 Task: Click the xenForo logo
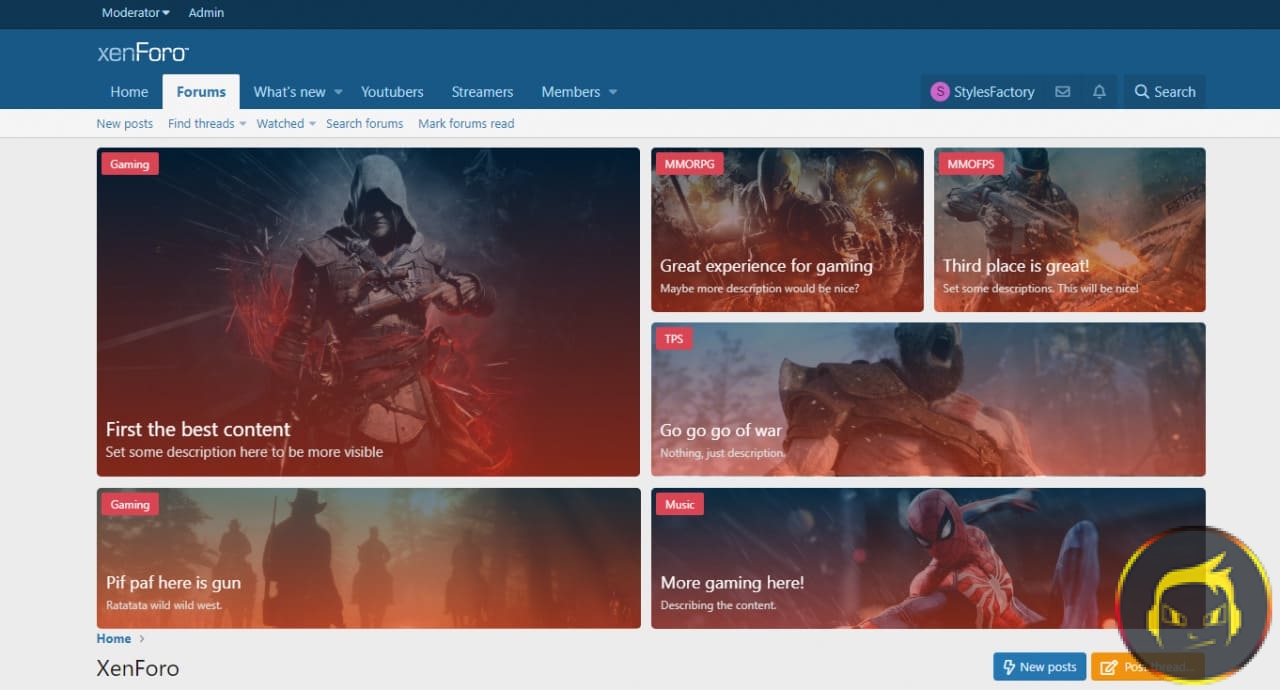[143, 53]
